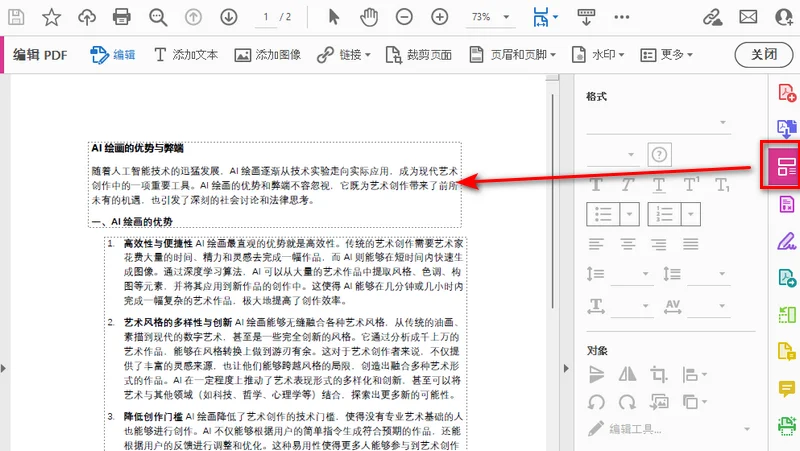Click the email envelope icon
Image resolution: width=800 pixels, height=451 pixels.
click(748, 17)
